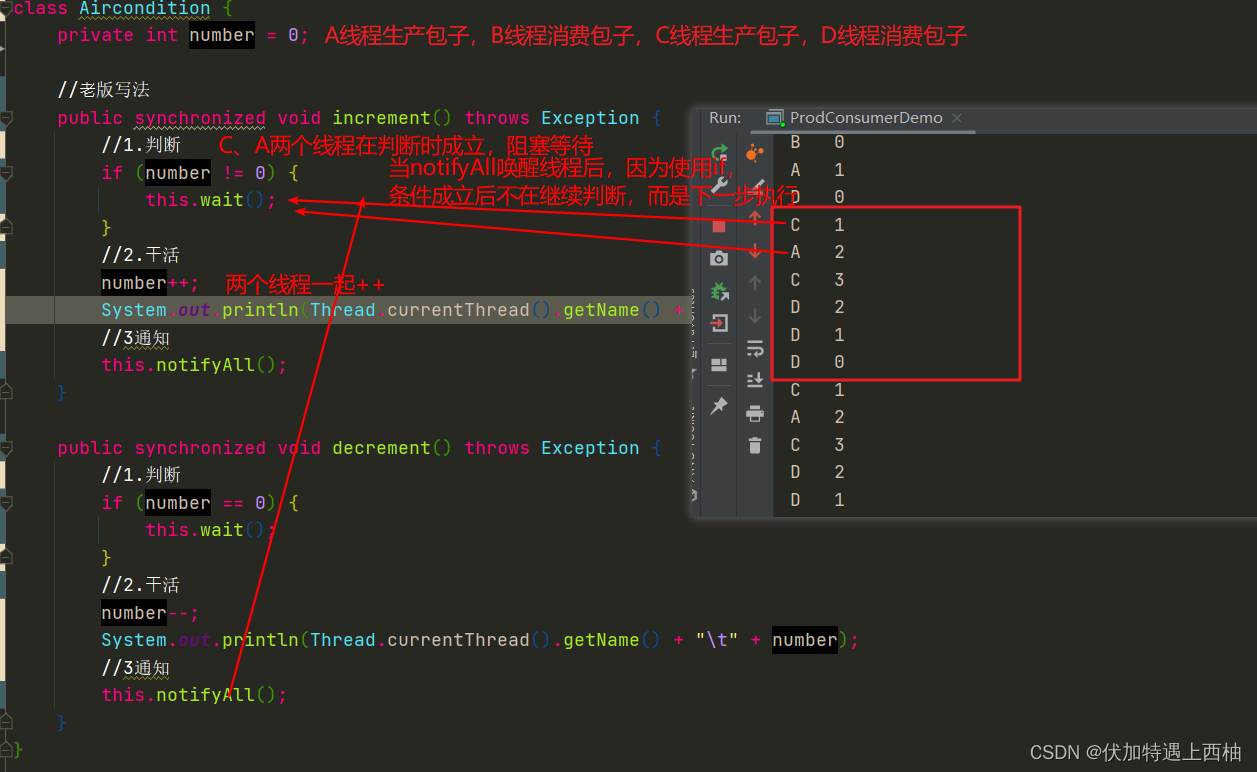This screenshot has width=1257, height=772.
Task: Collapse the decrement() method fold marker
Action: point(7,448)
